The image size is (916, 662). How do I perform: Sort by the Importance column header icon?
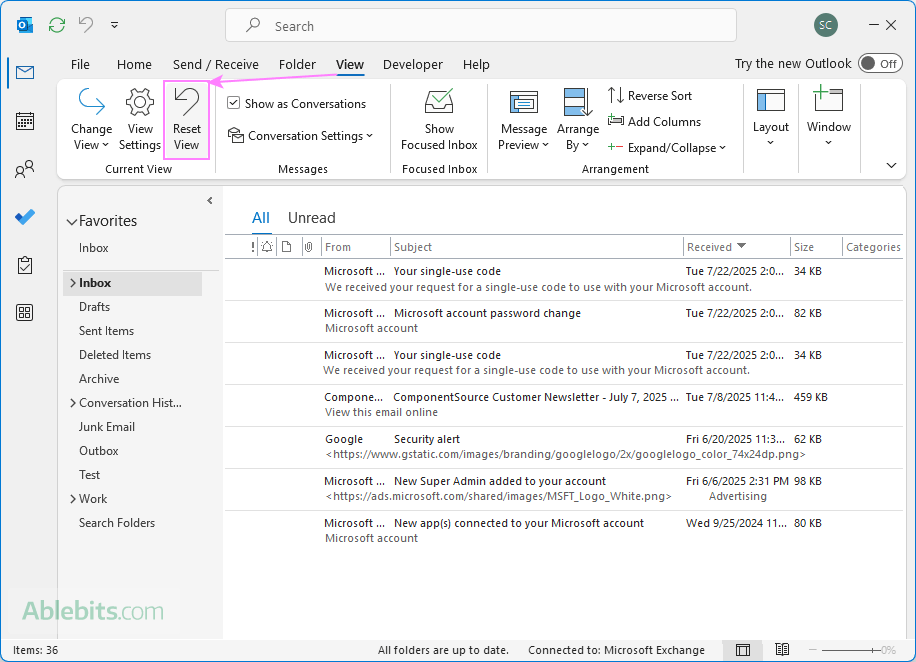pyautogui.click(x=253, y=247)
